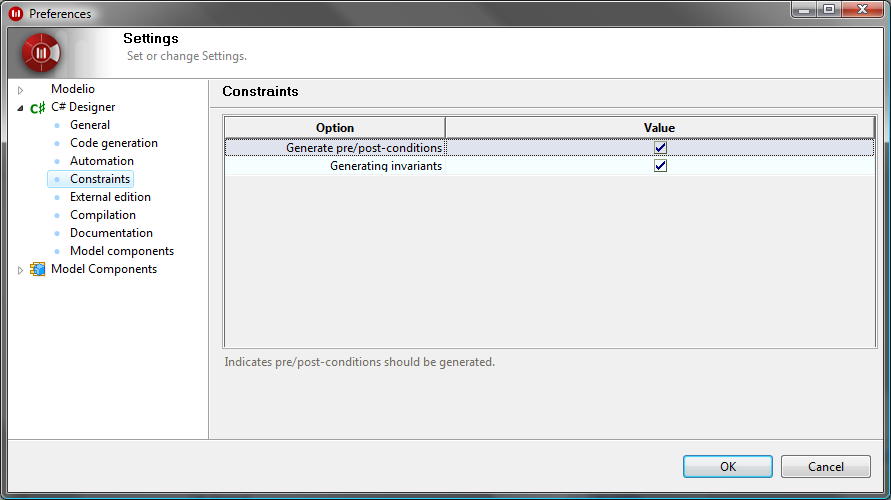
Task: Expand the Model Components root node
Action: tap(20, 270)
